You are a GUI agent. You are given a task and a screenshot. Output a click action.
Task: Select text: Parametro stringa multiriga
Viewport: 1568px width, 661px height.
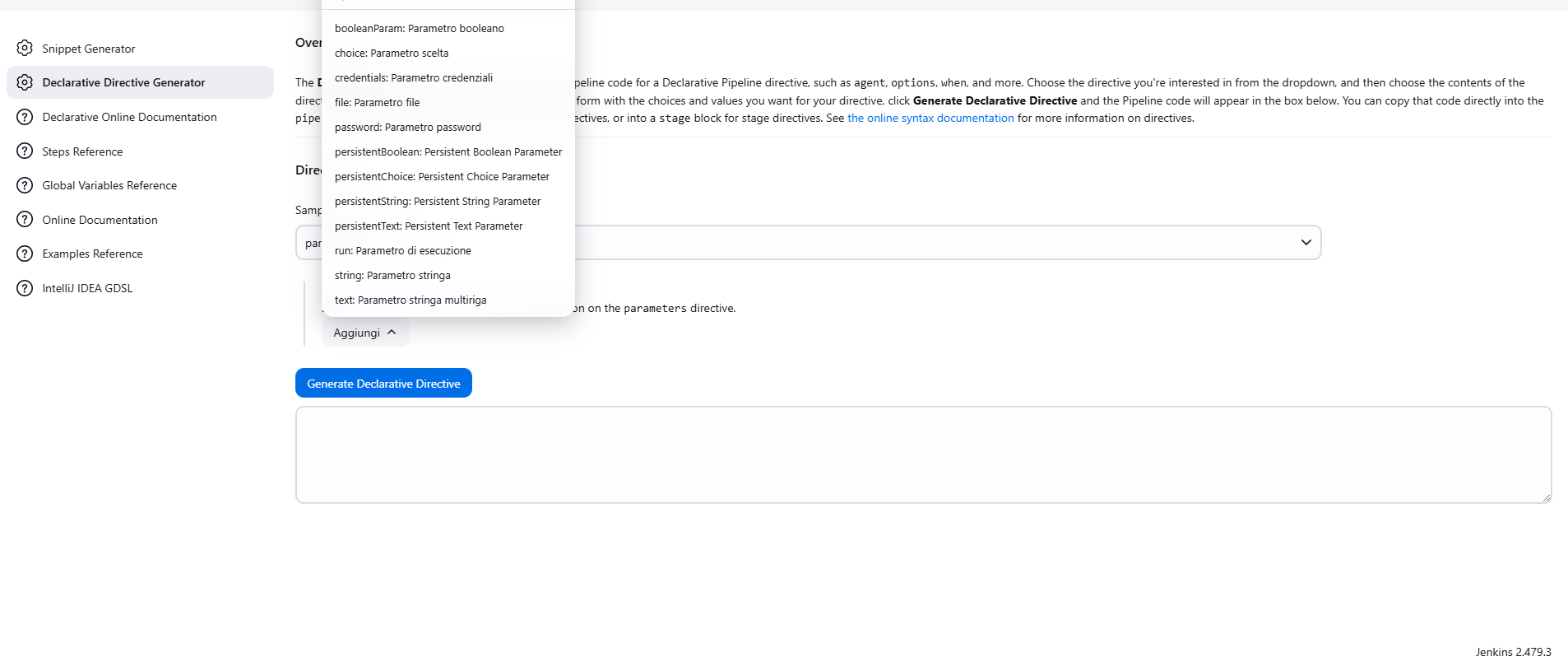[410, 300]
